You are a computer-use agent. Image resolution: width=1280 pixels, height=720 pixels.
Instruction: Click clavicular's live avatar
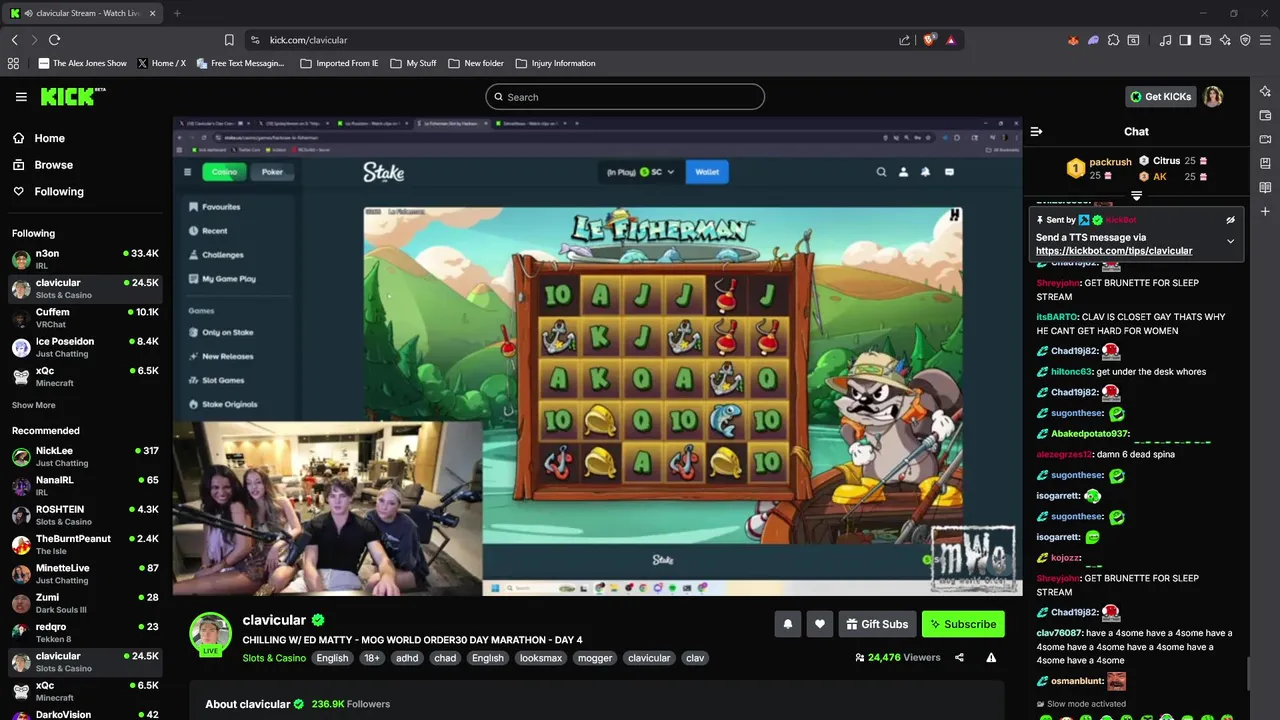[211, 634]
